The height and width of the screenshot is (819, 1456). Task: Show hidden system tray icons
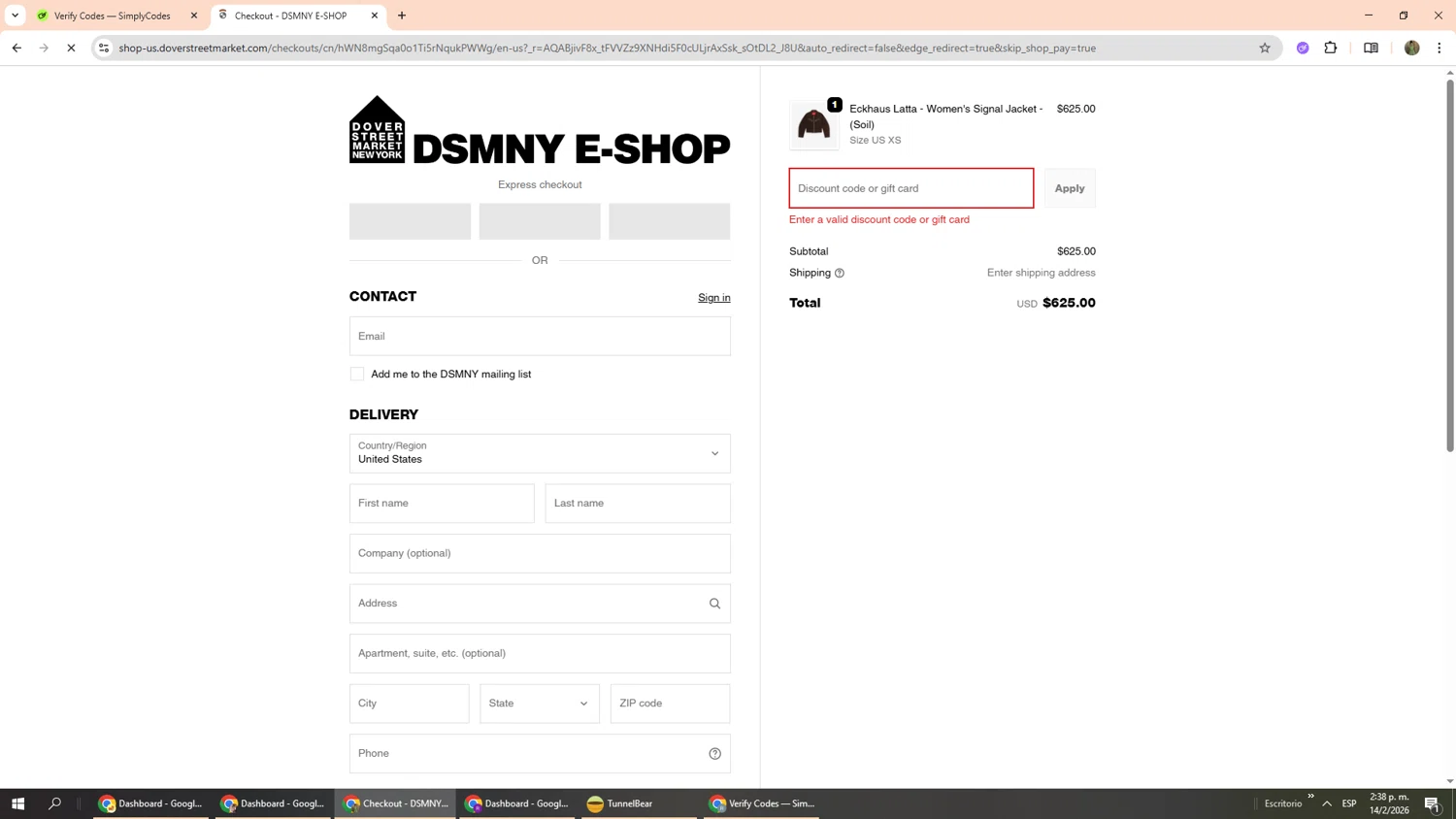[1327, 803]
